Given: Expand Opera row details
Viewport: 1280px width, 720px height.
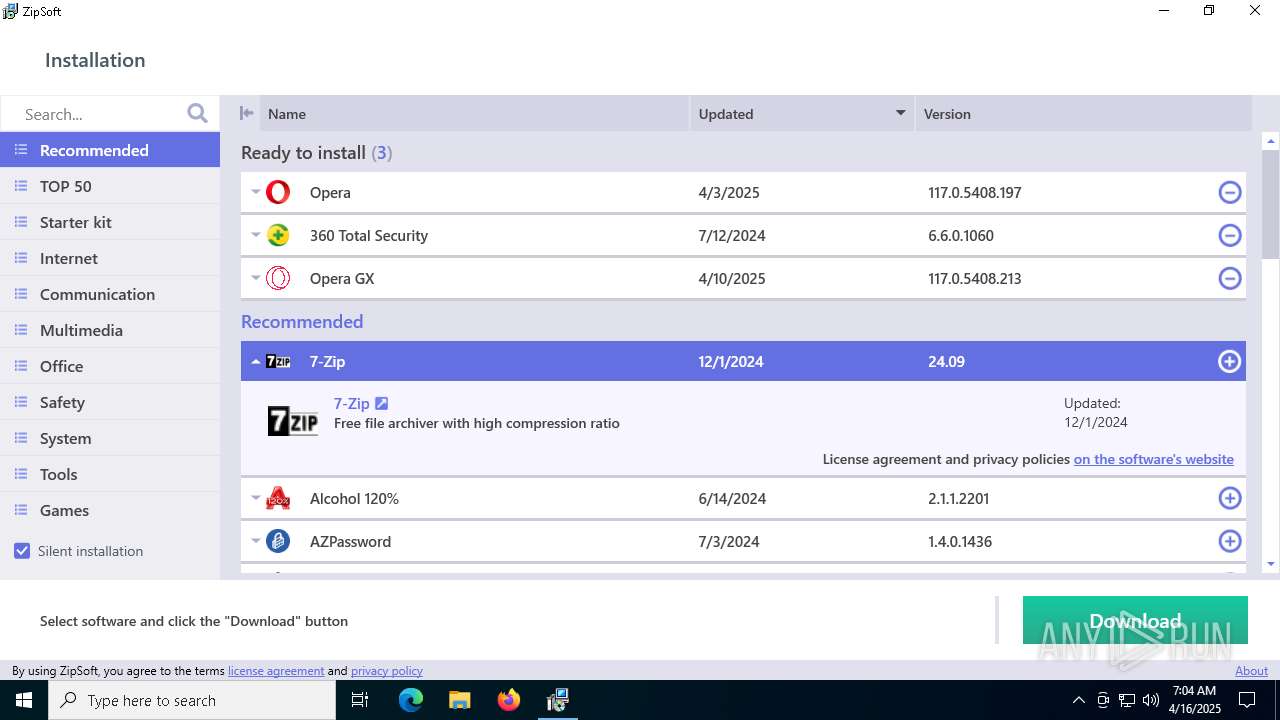Looking at the screenshot, I should tap(256, 192).
